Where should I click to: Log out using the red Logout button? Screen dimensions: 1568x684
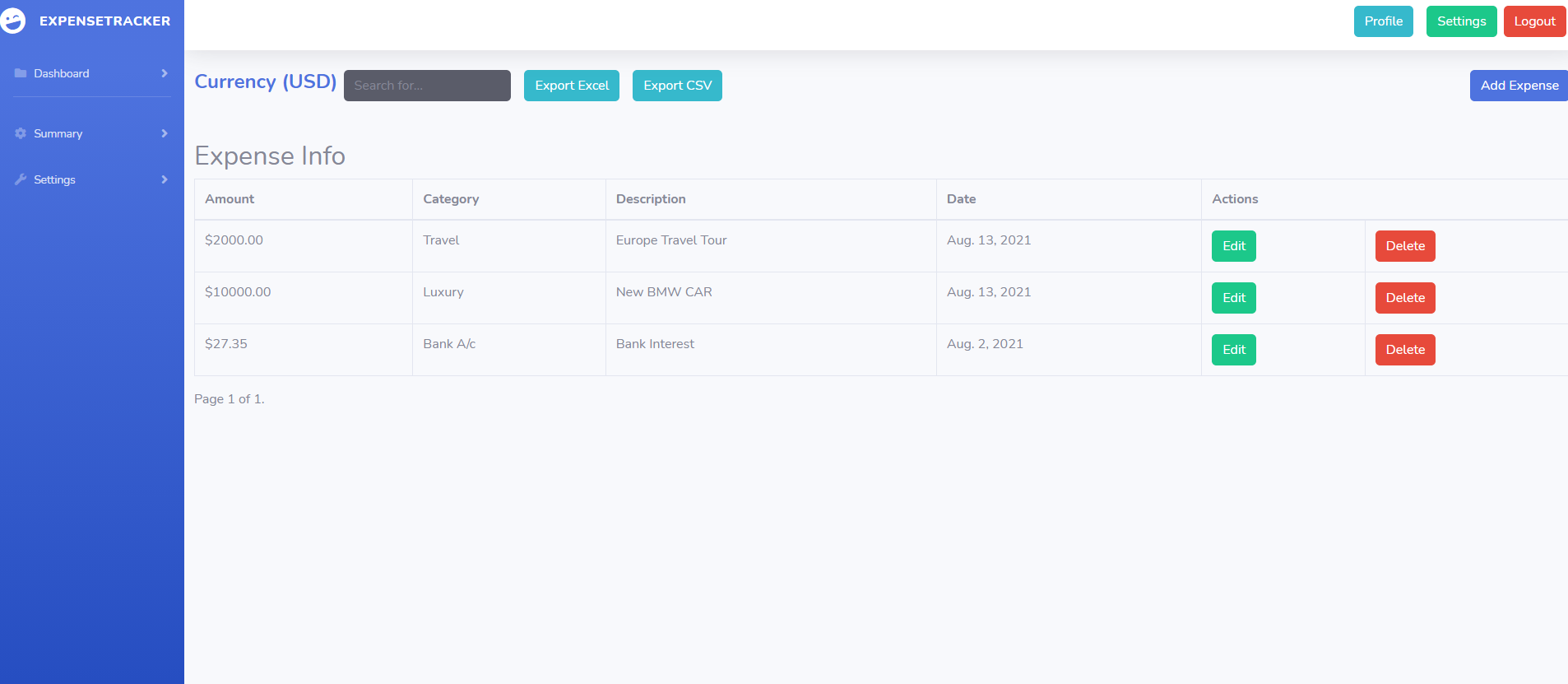tap(1535, 21)
